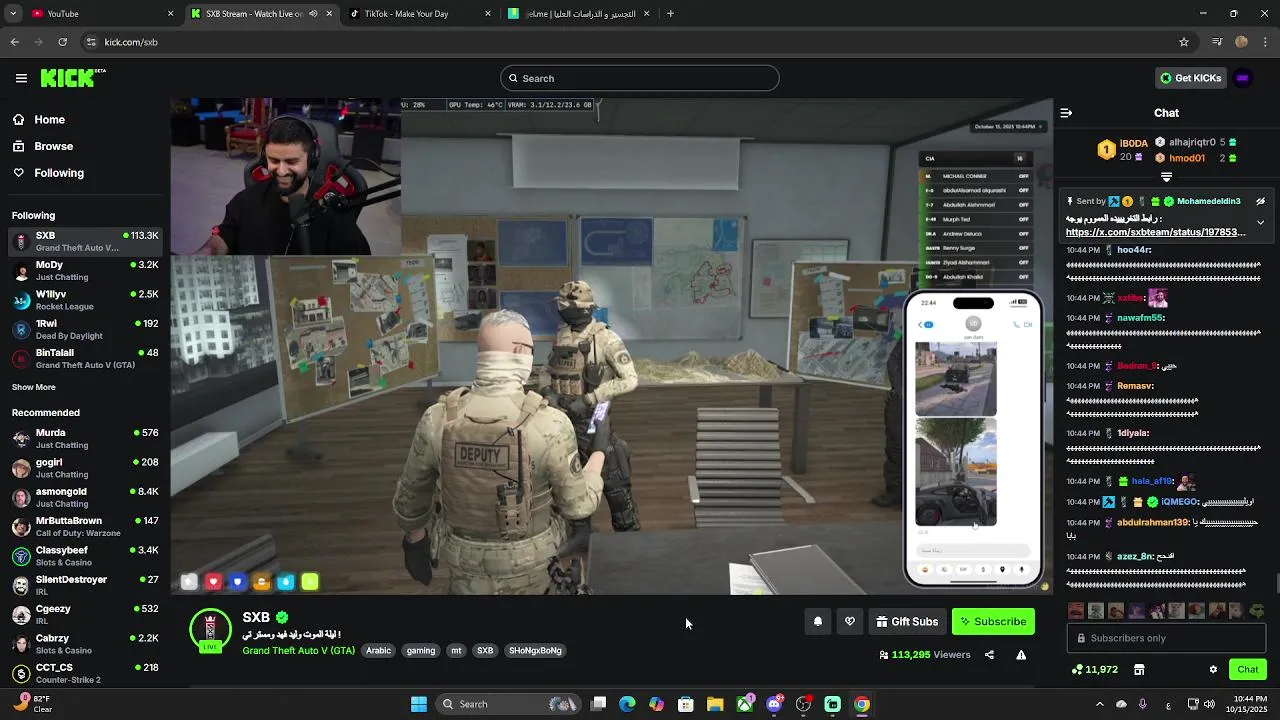Click first emote in quick emote row
This screenshot has height=720, width=1280.
[x=1076, y=610]
